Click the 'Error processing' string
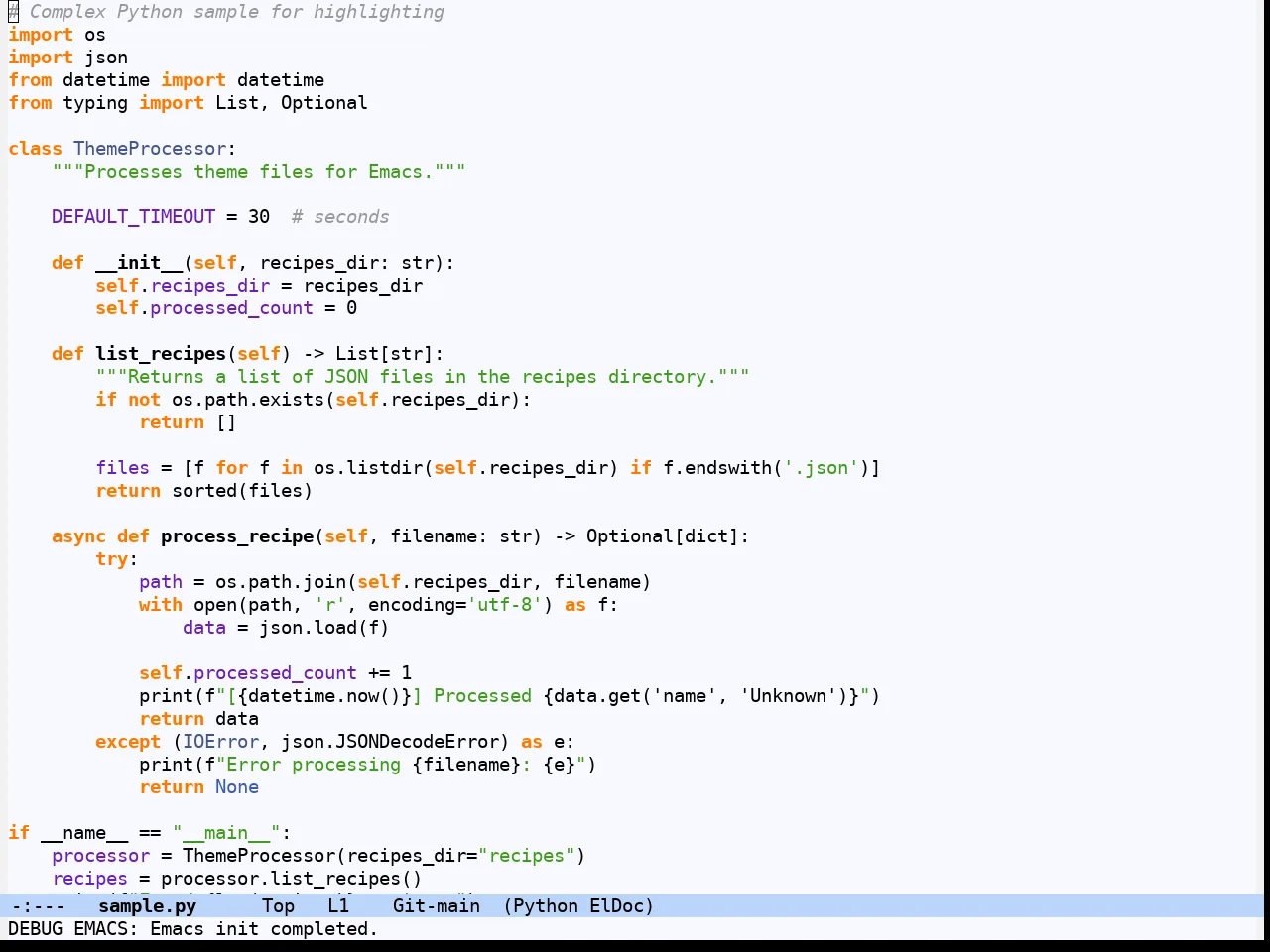The height and width of the screenshot is (952, 1270). (x=314, y=765)
